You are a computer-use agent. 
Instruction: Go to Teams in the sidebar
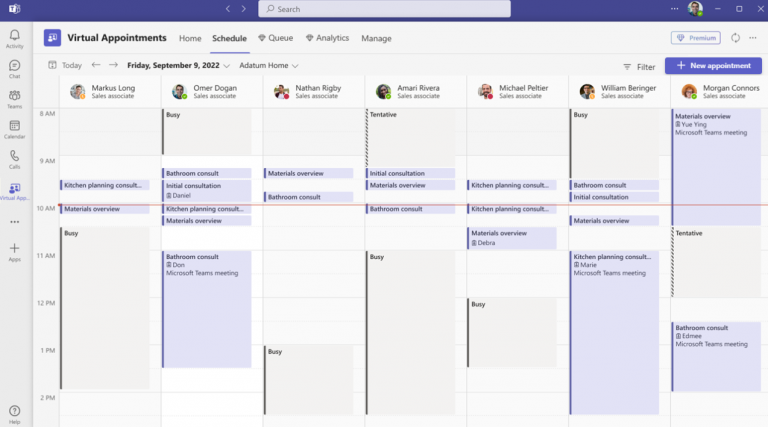point(15,99)
